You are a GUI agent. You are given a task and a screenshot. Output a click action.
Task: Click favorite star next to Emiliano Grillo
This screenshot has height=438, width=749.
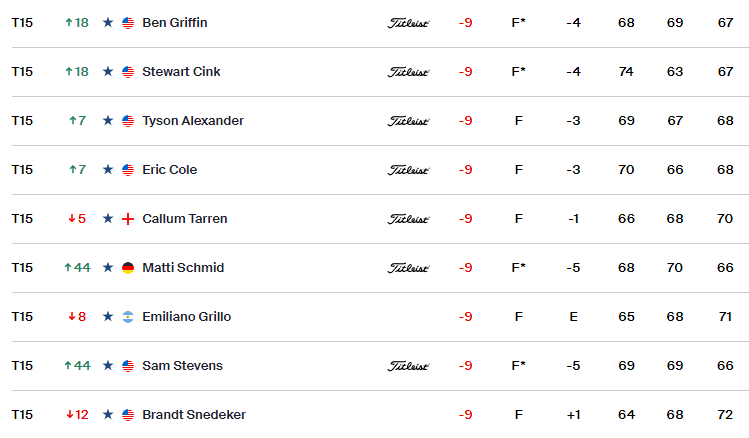pyautogui.click(x=108, y=317)
